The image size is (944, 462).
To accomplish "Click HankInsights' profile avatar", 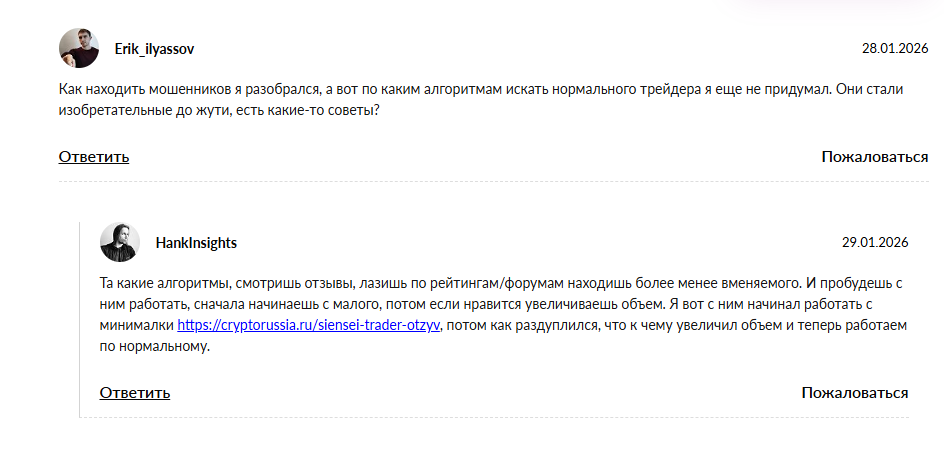I will click(x=120, y=242).
